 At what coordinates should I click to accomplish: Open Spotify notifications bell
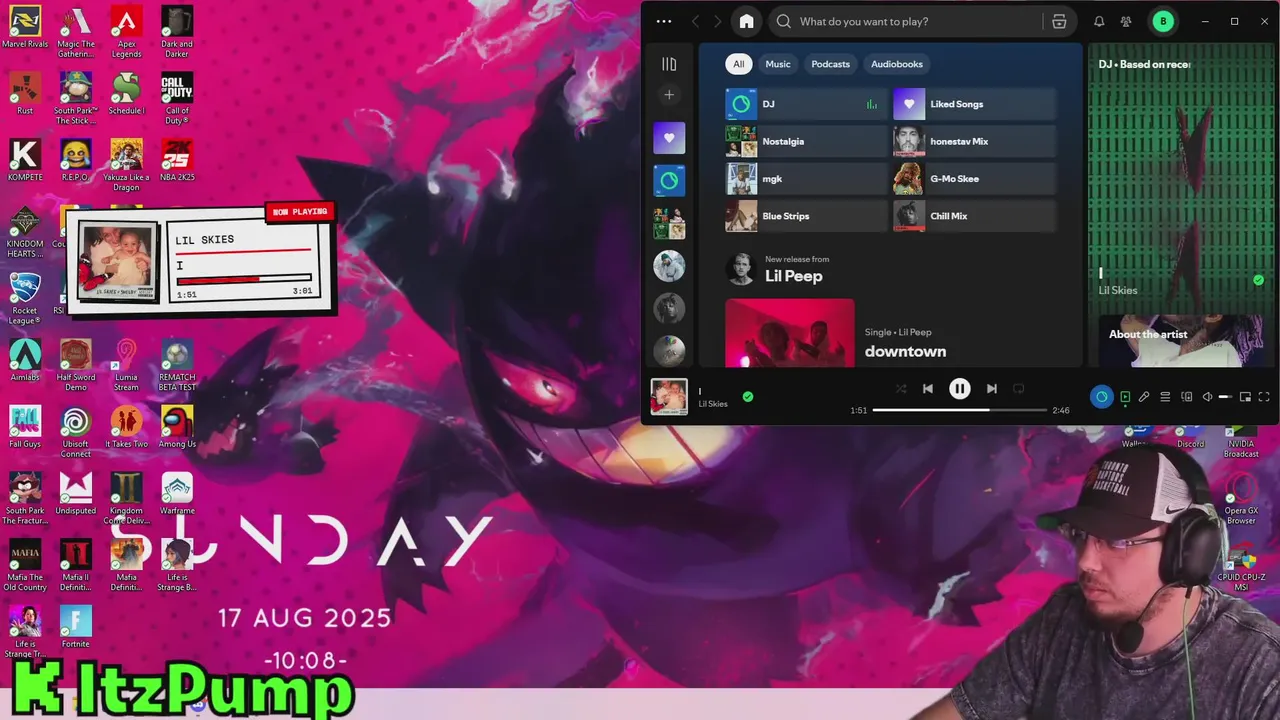(1099, 21)
